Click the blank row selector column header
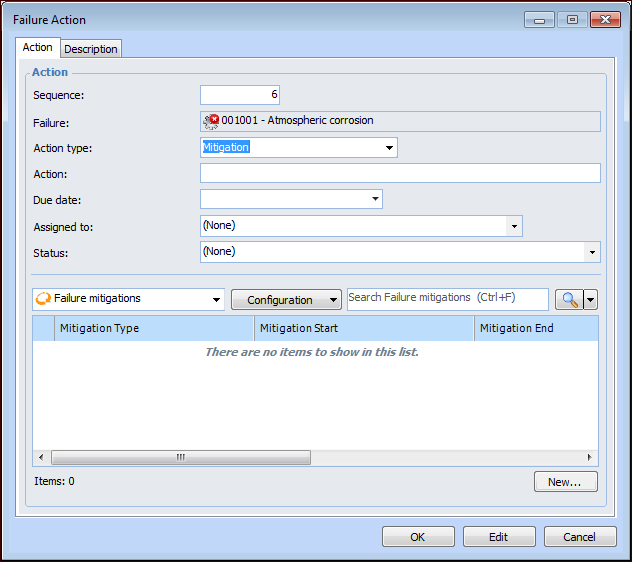Screen dimensions: 632x562 pos(44,328)
